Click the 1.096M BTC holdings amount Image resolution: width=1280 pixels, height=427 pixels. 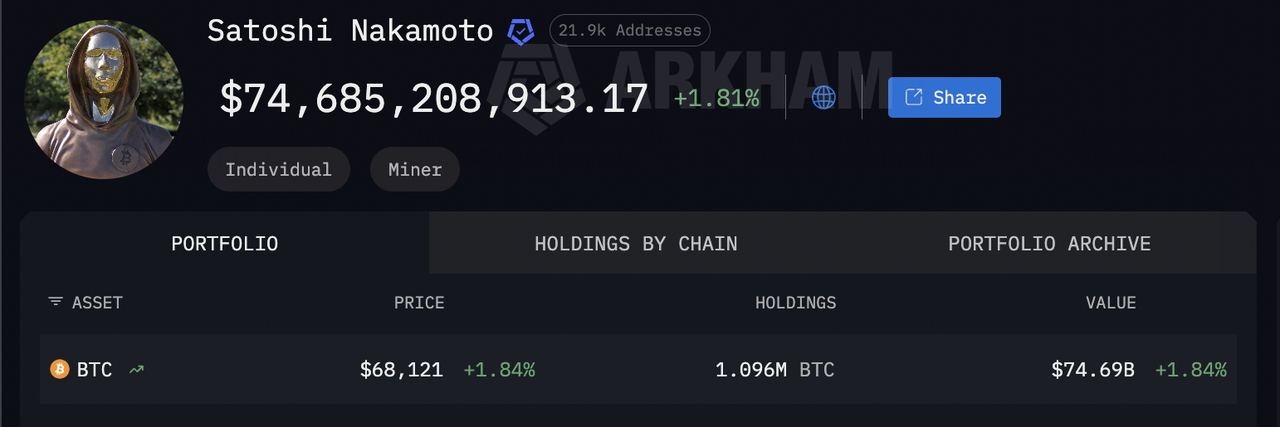[774, 370]
